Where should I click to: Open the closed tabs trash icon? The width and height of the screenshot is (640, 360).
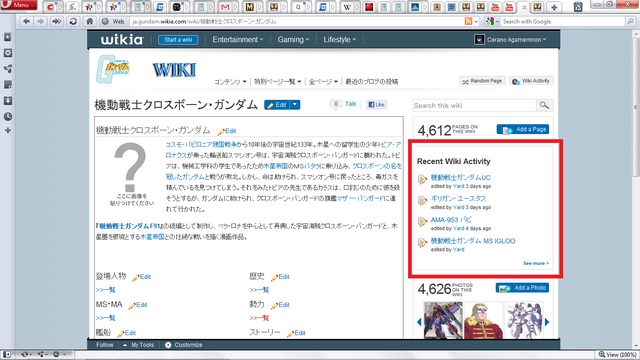coord(578,7)
